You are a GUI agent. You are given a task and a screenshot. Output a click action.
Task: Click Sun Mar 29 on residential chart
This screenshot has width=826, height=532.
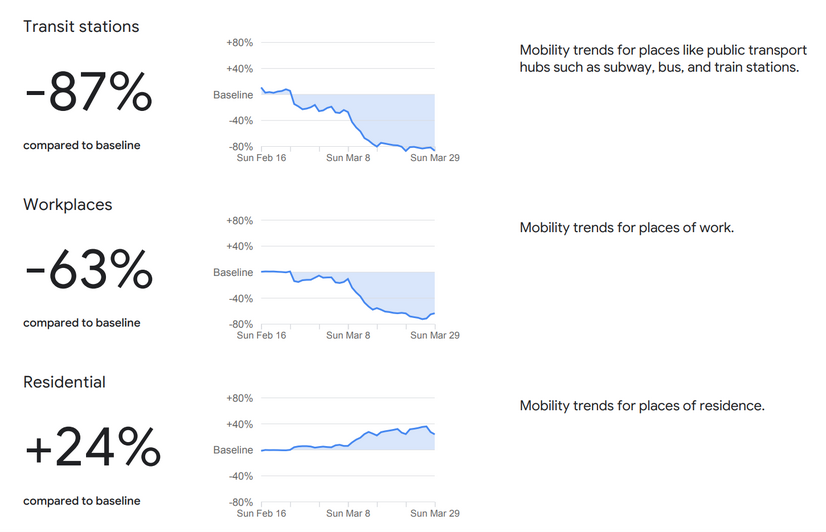[x=435, y=513]
